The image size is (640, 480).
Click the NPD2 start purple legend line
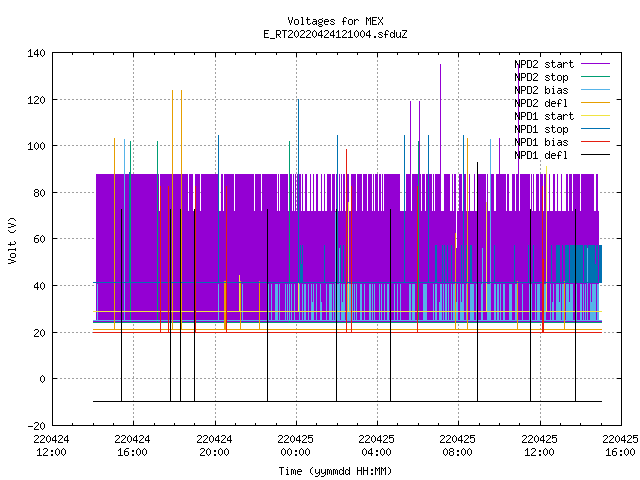coord(595,64)
